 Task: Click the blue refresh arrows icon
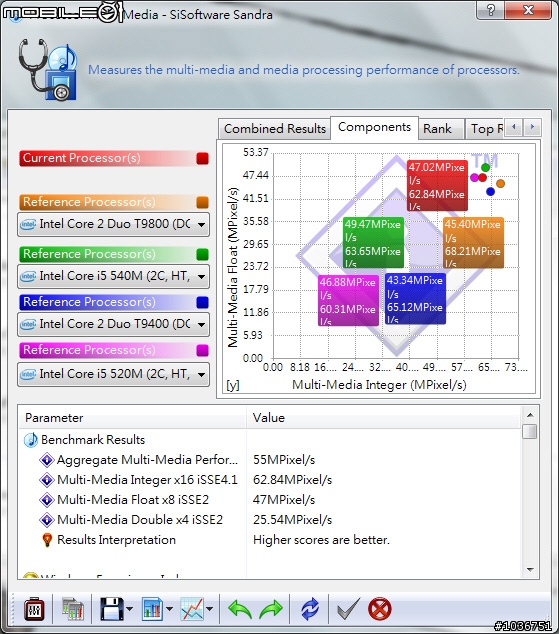(x=310, y=609)
